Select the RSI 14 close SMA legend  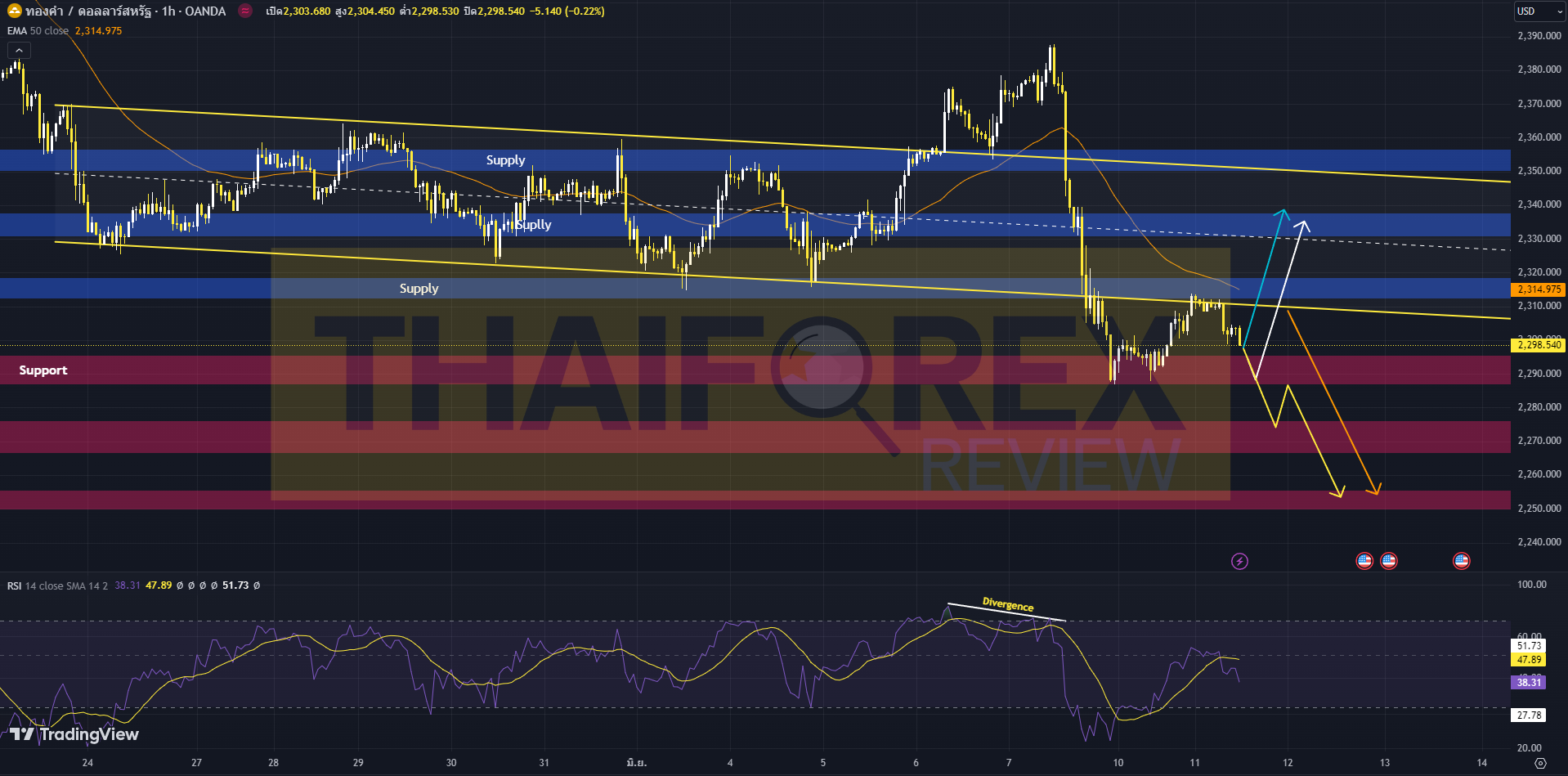coord(57,585)
